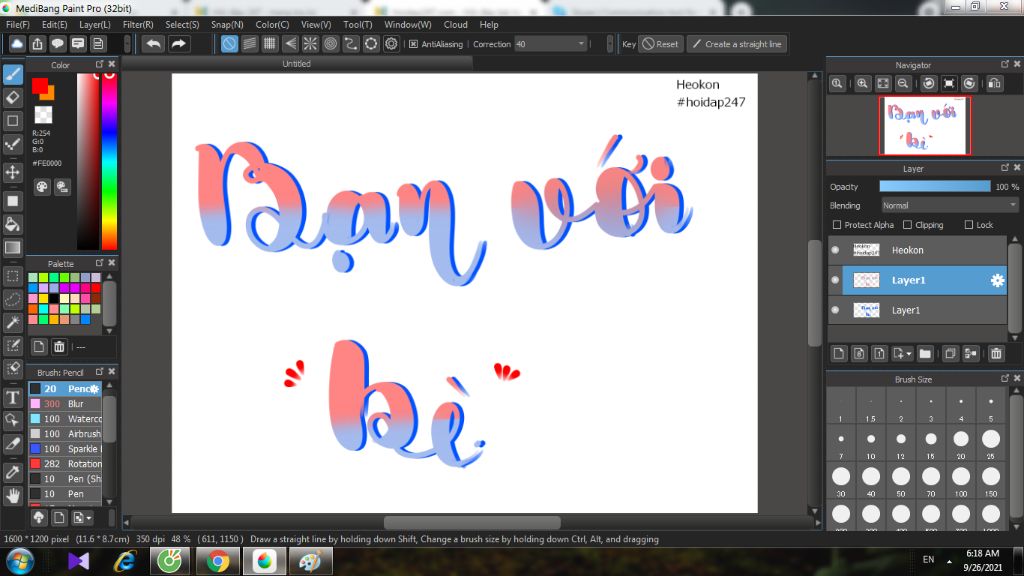
Task: Hide the selected Layer1
Action: [x=835, y=280]
